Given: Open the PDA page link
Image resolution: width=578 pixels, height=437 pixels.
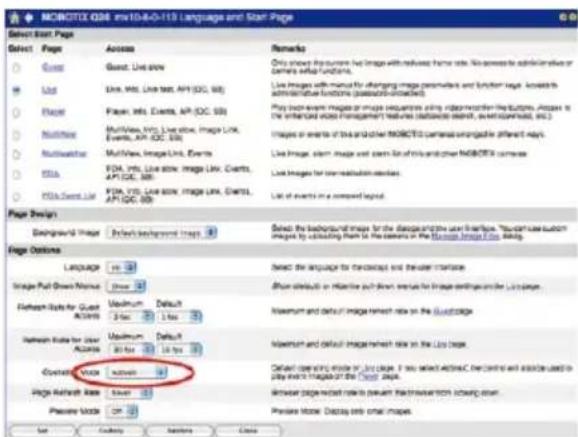Looking at the screenshot, I should click(51, 173).
